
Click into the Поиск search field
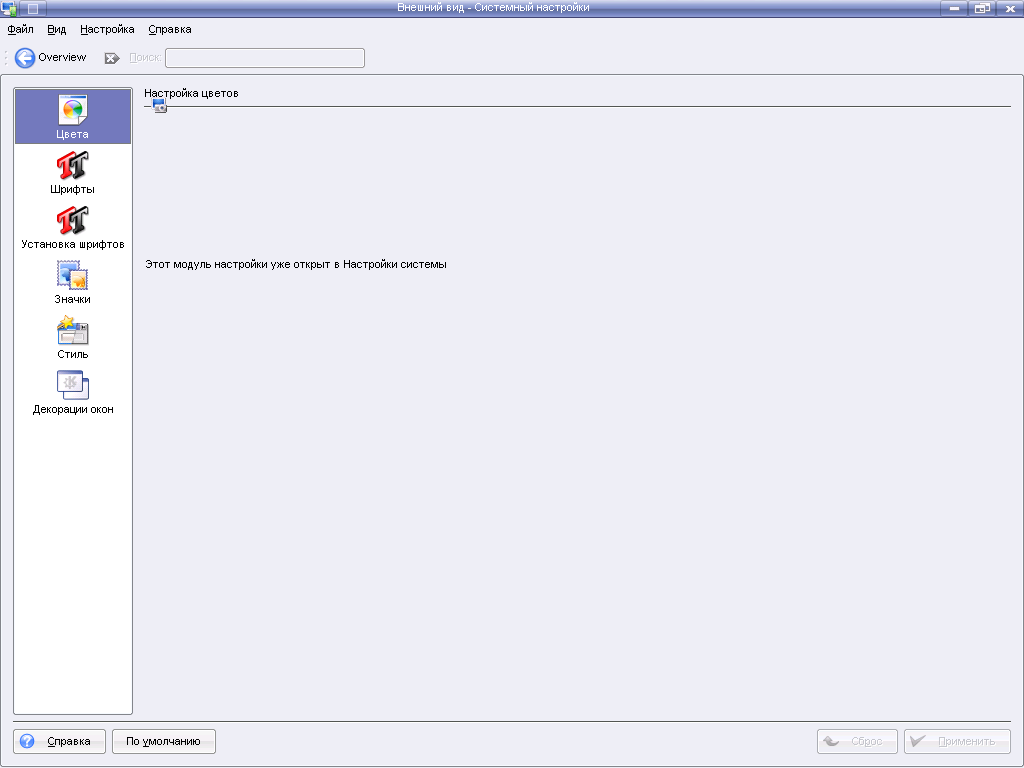(264, 58)
